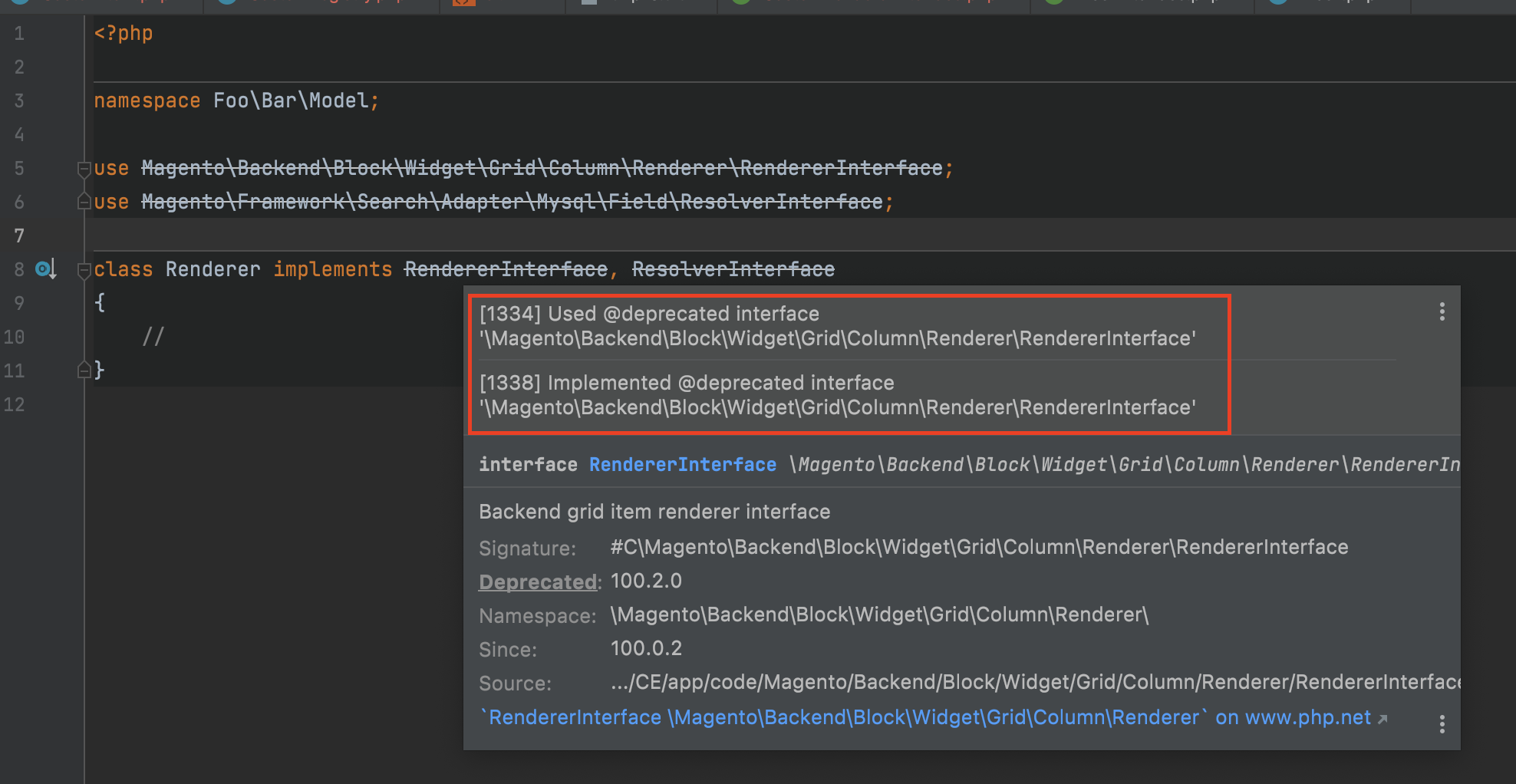The height and width of the screenshot is (784, 1516).
Task: Click line number 7 in the gutter
Action: click(19, 236)
